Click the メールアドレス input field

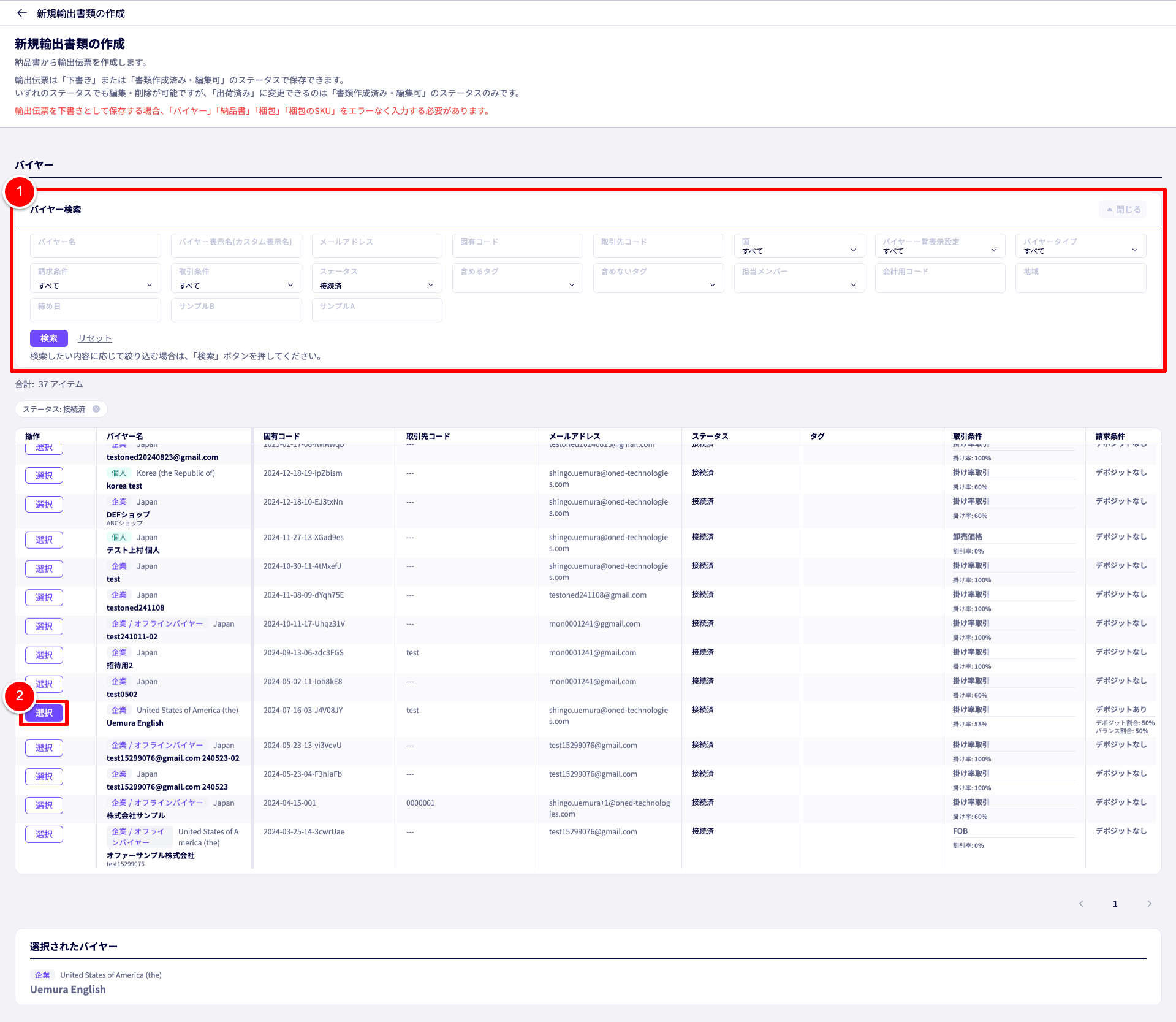[376, 246]
